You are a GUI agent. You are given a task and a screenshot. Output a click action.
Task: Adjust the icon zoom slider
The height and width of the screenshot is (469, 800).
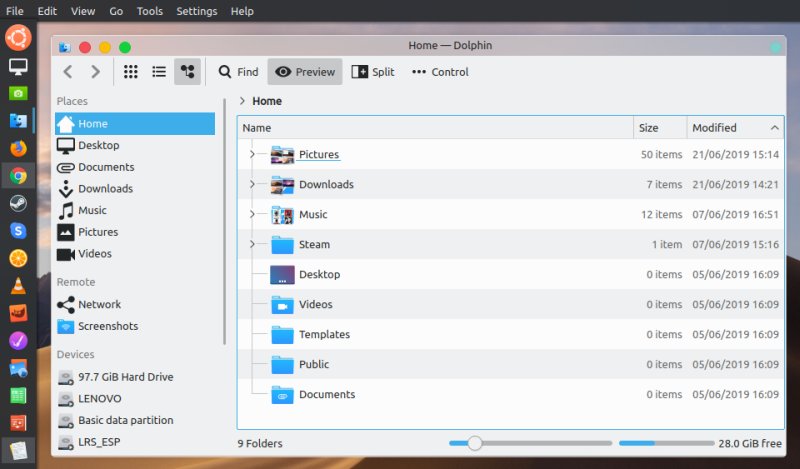coord(475,443)
